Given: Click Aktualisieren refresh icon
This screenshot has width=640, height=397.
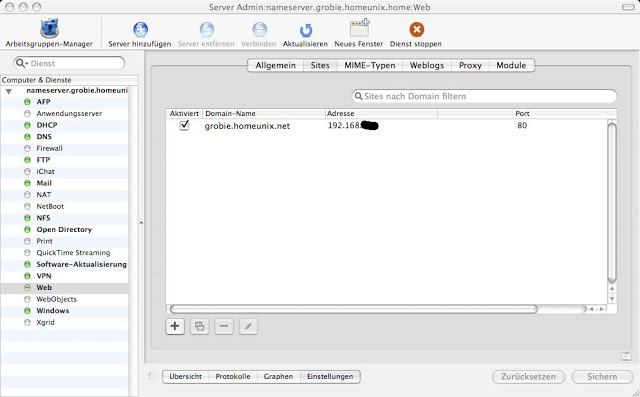Looking at the screenshot, I should [305, 30].
